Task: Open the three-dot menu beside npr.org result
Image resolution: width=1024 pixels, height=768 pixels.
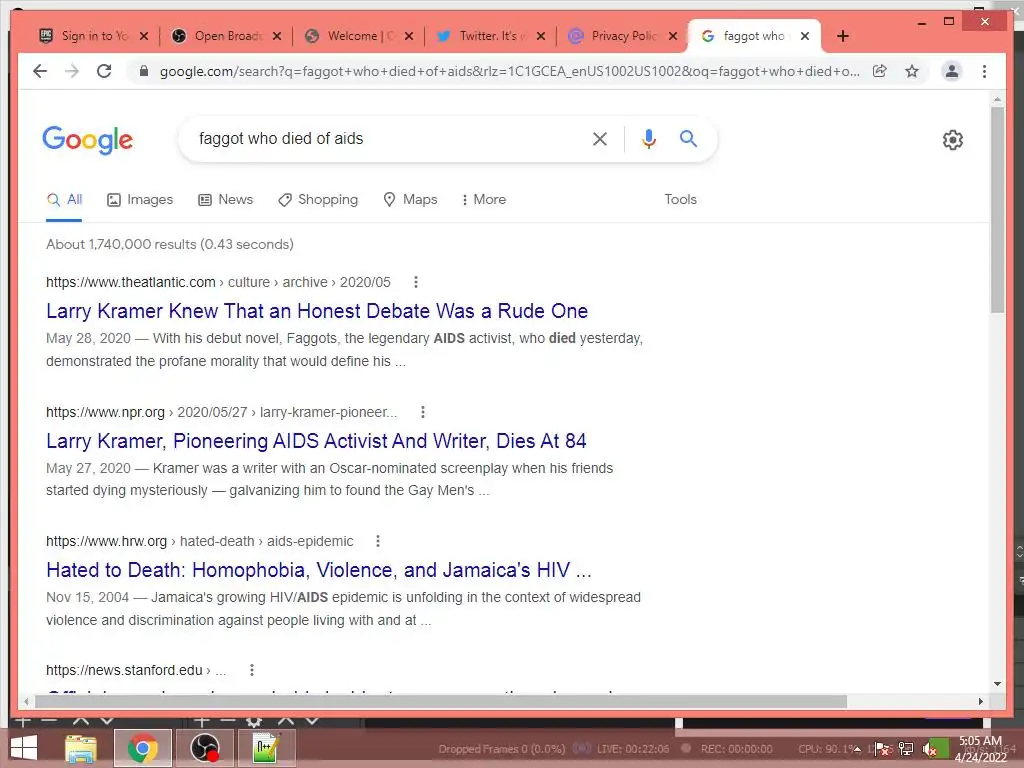Action: point(423,412)
